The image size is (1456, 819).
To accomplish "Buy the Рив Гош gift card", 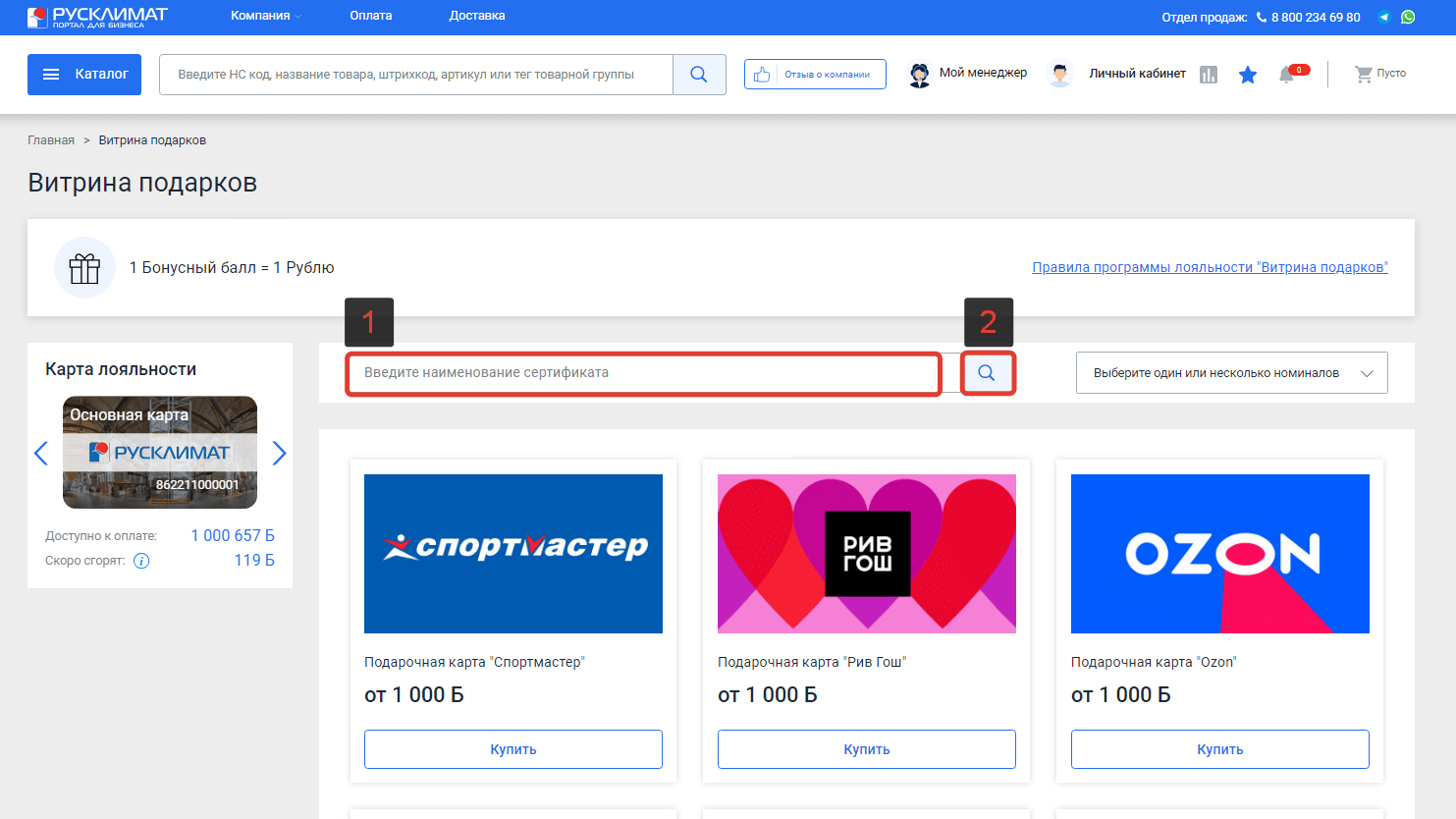I will point(867,749).
